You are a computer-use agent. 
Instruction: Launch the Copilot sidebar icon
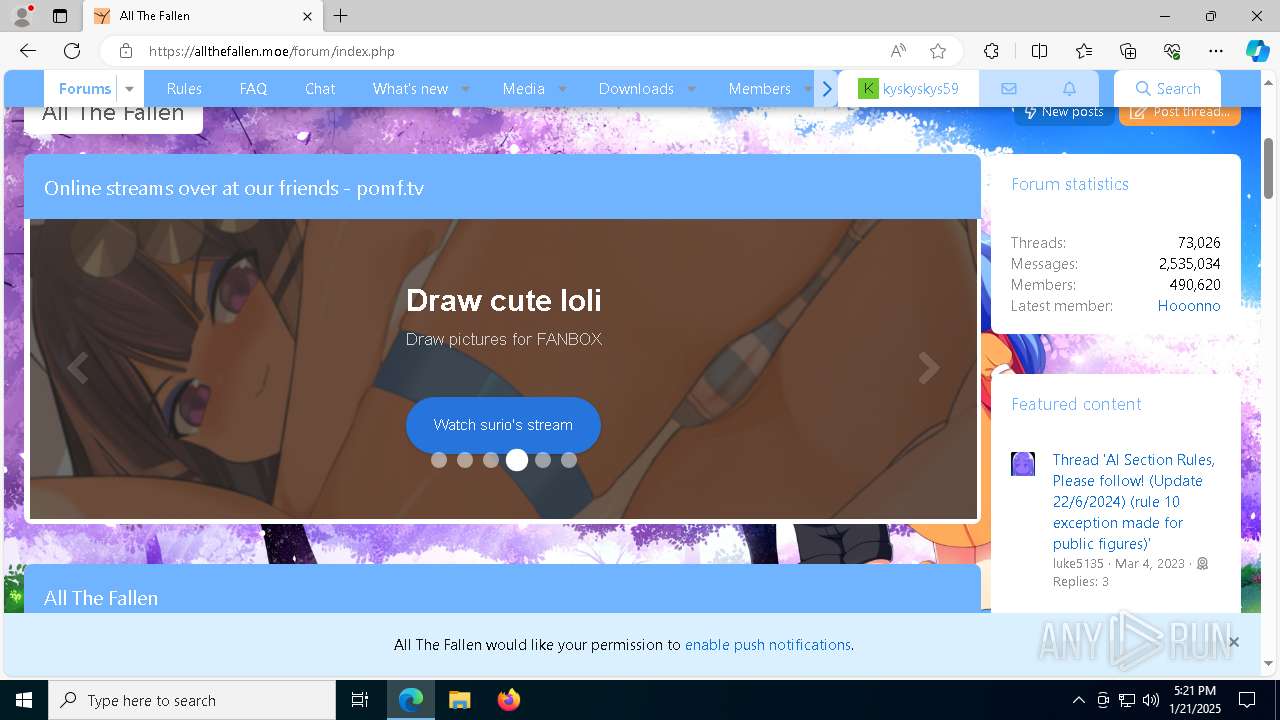pyautogui.click(x=1257, y=51)
